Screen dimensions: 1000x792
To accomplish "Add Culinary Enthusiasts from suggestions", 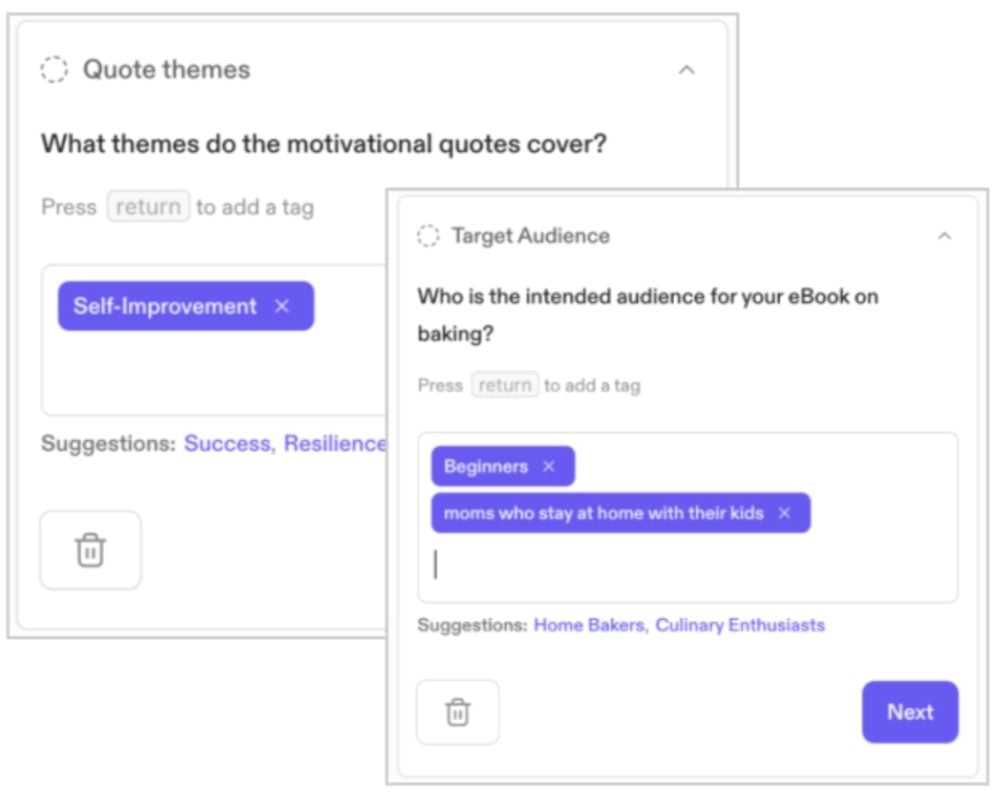I will coord(740,625).
